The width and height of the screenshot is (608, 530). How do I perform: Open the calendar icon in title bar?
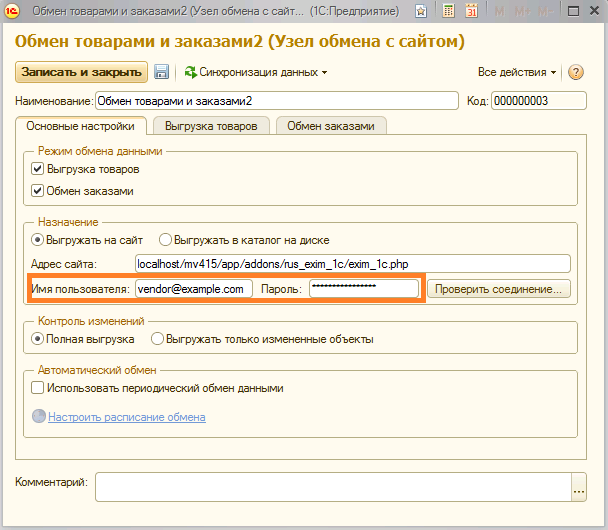pyautogui.click(x=472, y=11)
